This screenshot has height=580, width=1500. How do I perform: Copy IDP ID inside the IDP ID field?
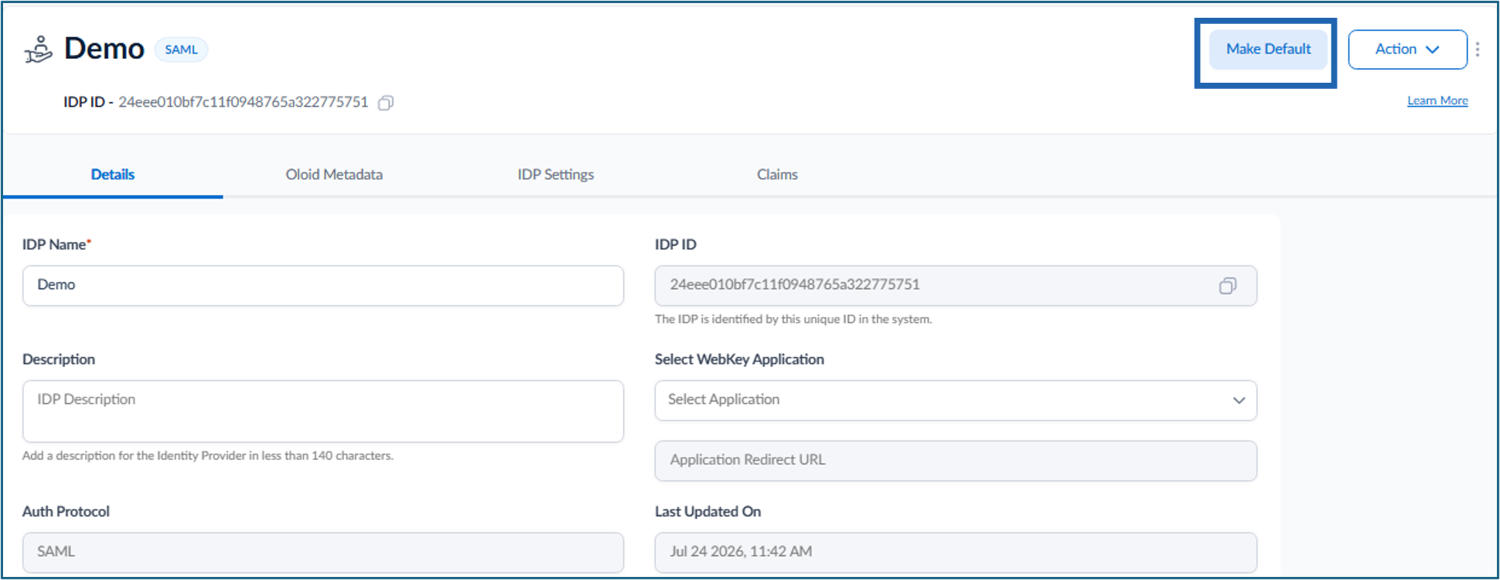click(1228, 286)
